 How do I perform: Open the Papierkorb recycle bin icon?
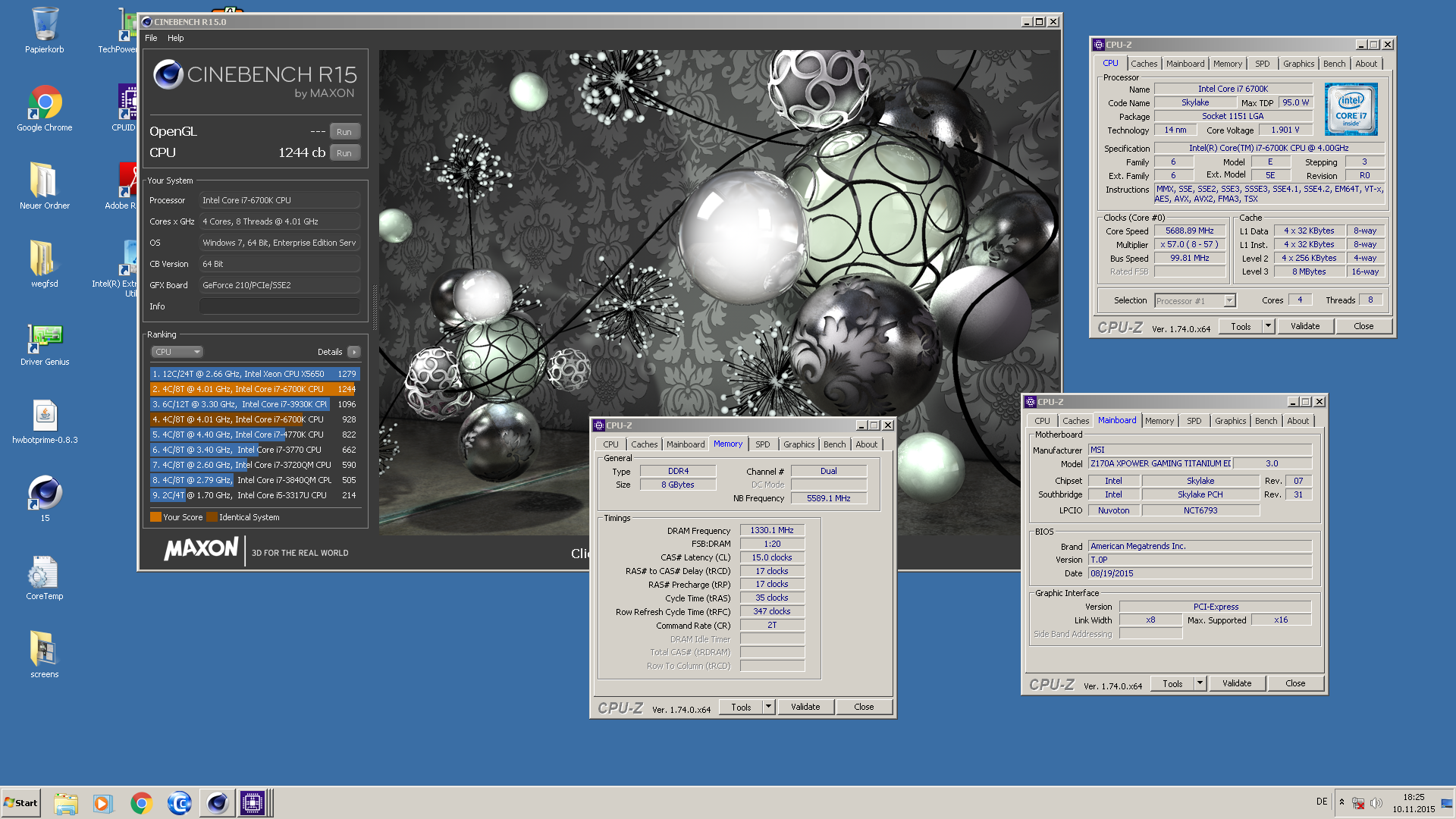point(45,30)
